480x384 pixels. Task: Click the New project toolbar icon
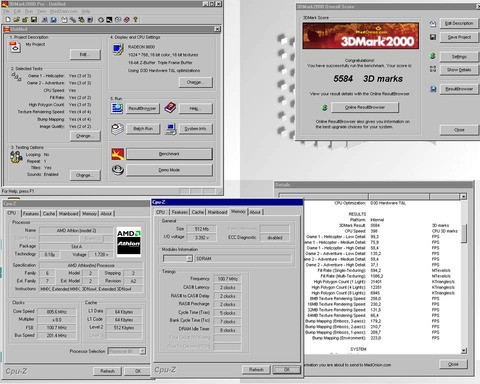8,20
